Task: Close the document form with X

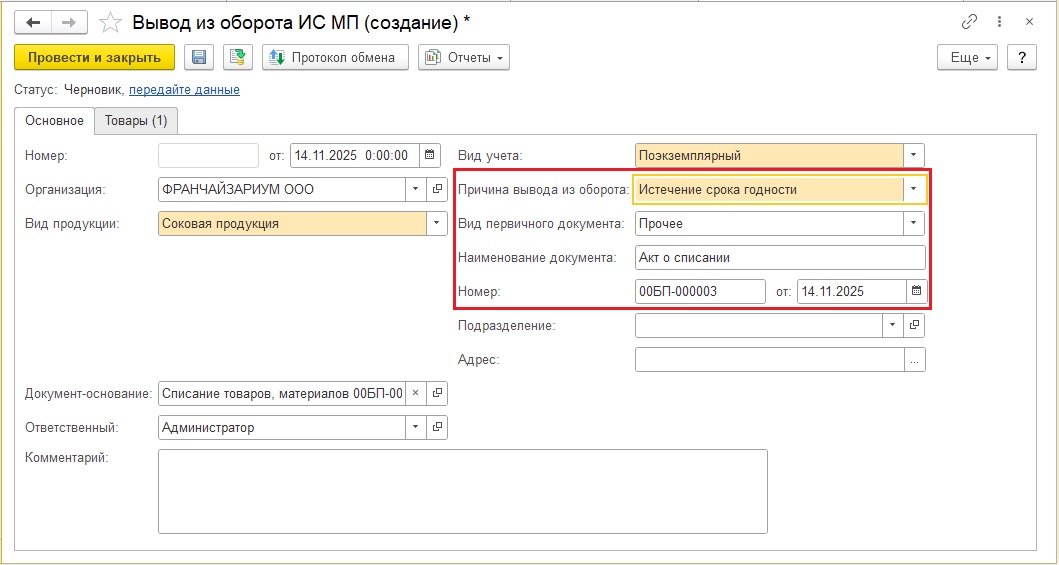Action: tap(1029, 22)
